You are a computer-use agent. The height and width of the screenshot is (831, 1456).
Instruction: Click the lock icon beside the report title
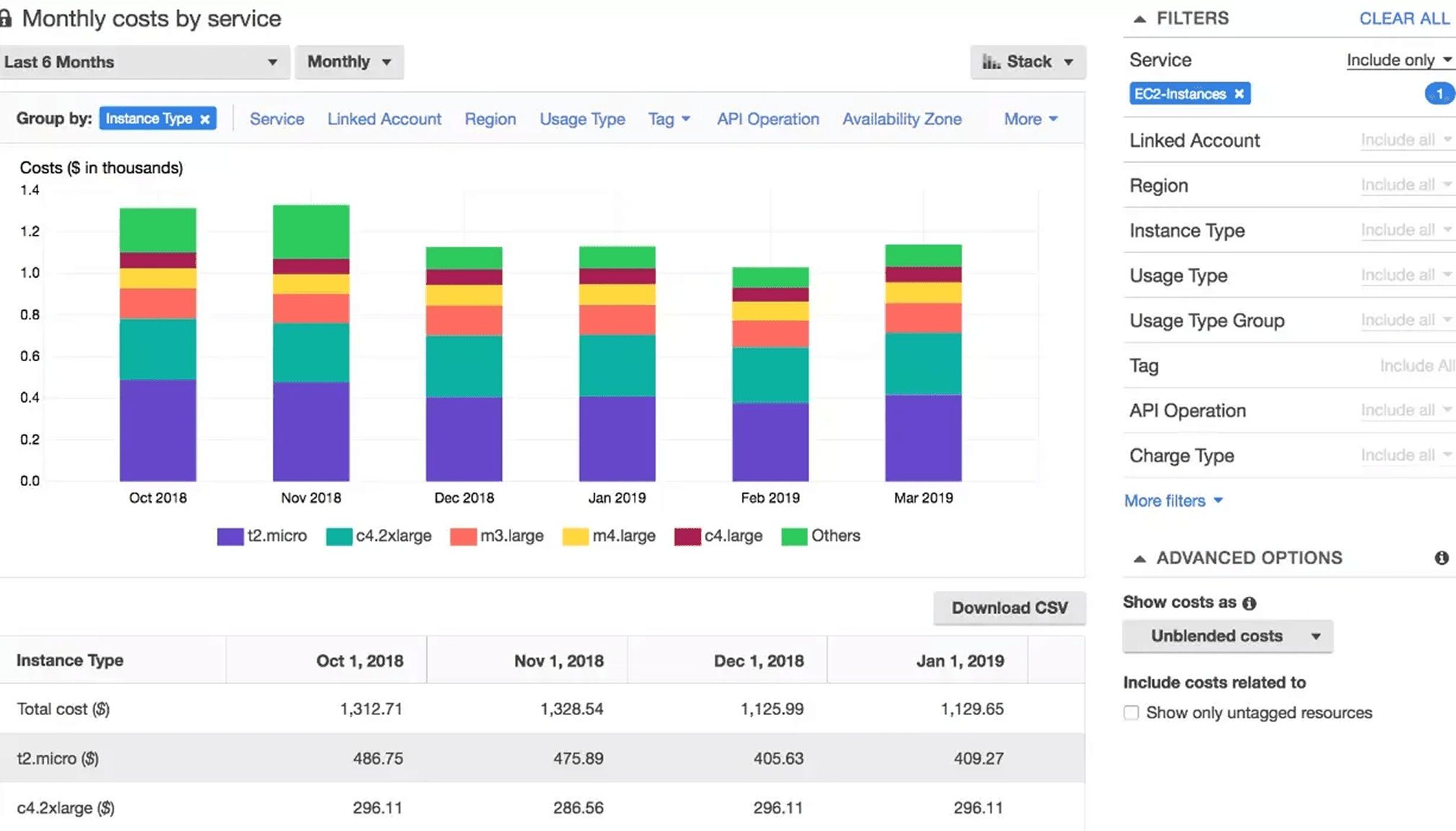pos(6,18)
